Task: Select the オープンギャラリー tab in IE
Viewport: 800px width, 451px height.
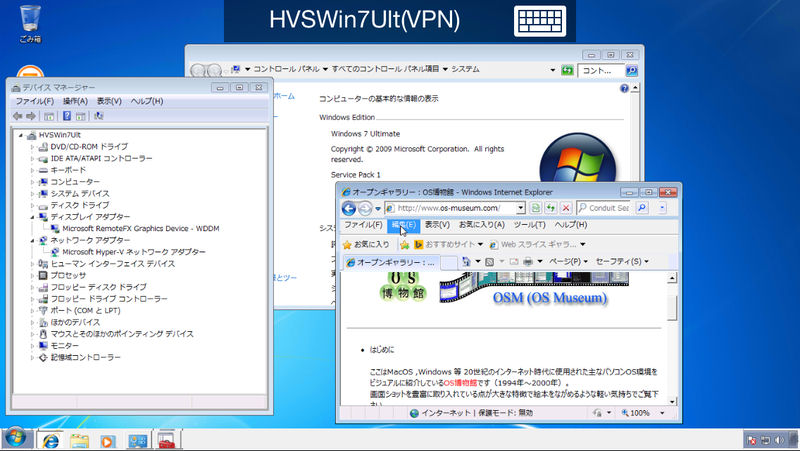Action: point(391,263)
